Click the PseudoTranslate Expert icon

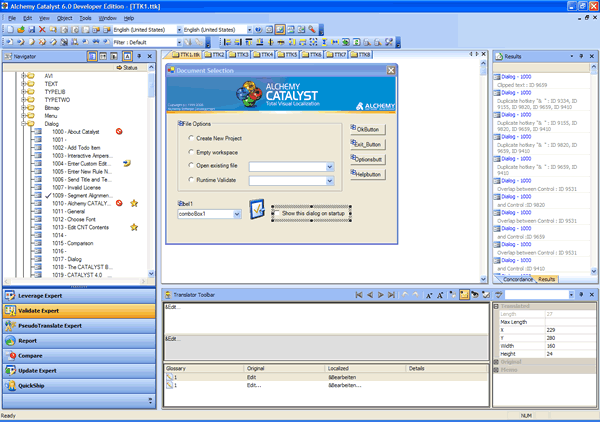(x=10, y=326)
